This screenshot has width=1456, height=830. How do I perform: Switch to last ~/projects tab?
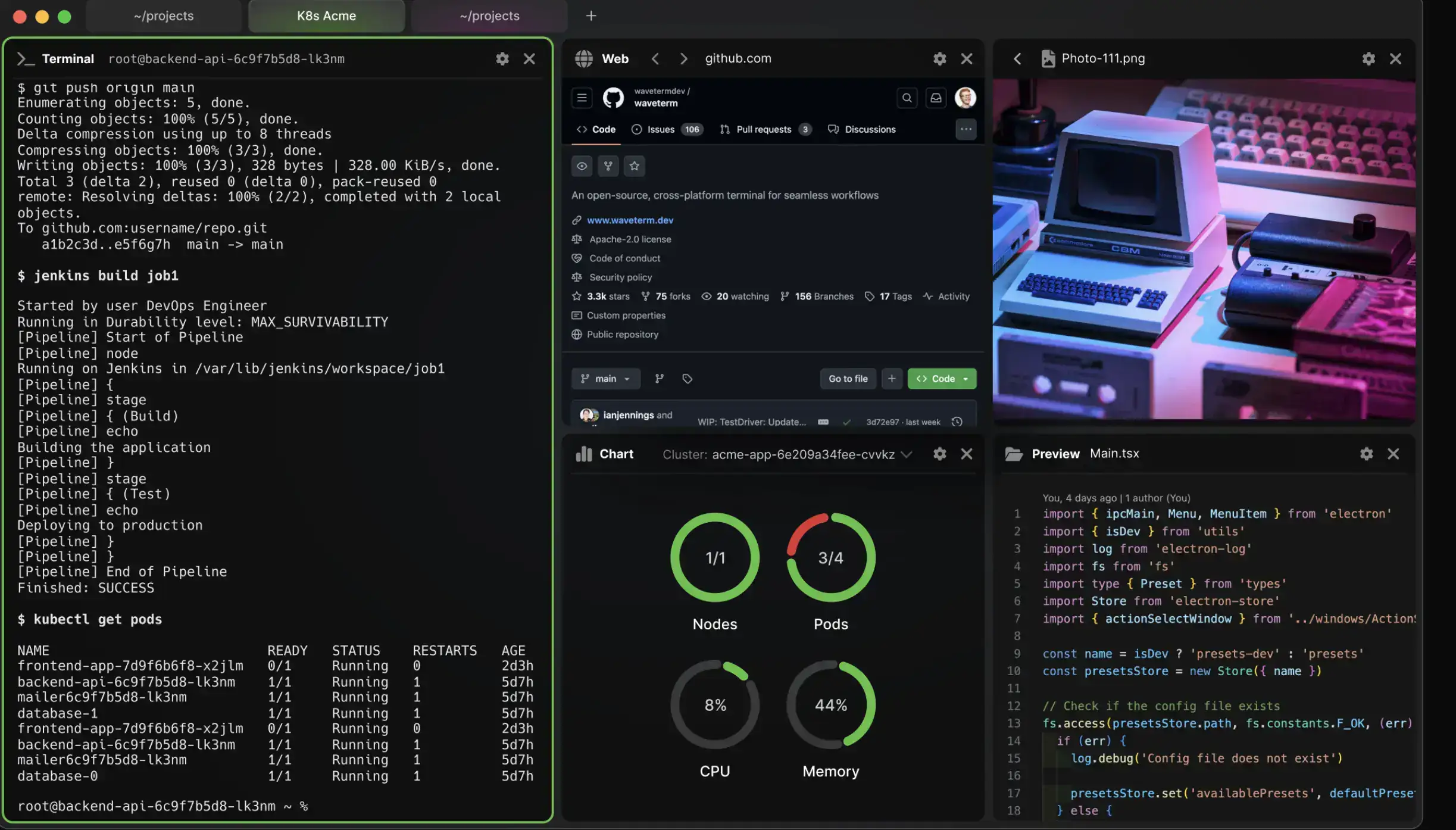coord(489,16)
